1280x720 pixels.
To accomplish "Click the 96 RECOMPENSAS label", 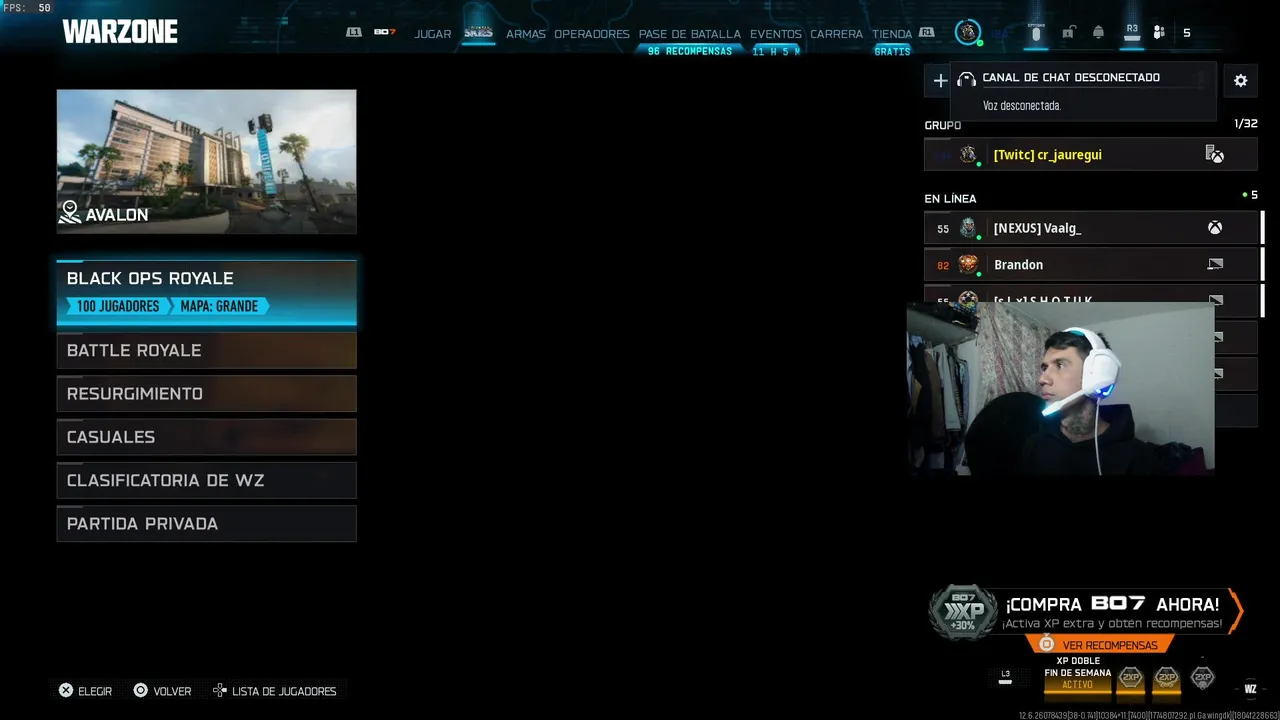I will click(690, 51).
